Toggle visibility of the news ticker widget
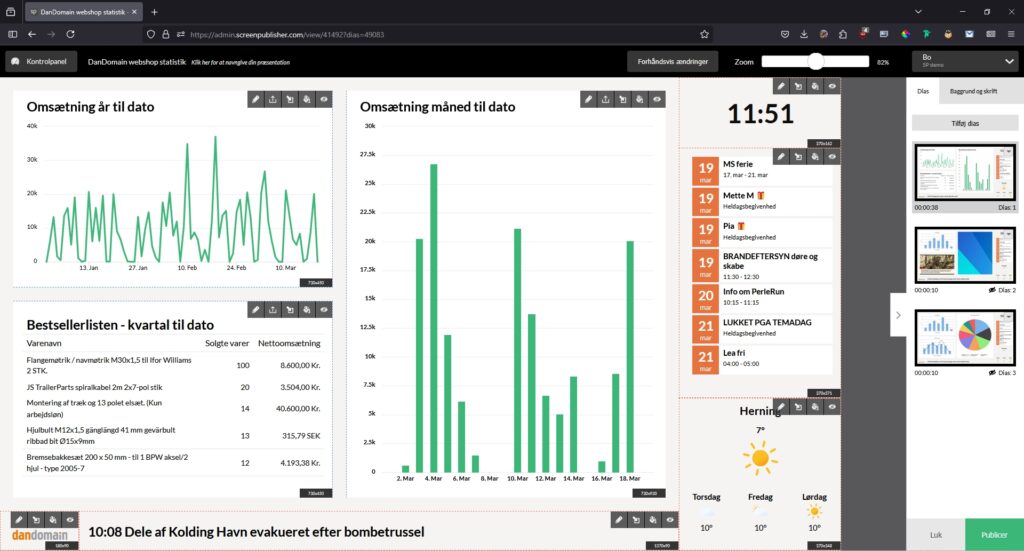The image size is (1024, 551). click(x=670, y=520)
